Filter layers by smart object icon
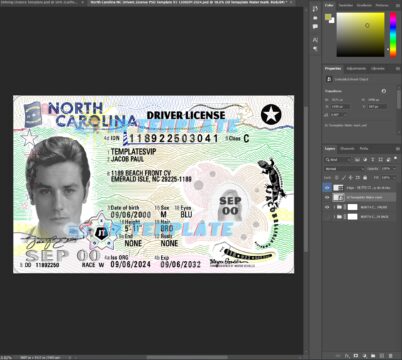This screenshot has height=360, width=402. (x=388, y=160)
